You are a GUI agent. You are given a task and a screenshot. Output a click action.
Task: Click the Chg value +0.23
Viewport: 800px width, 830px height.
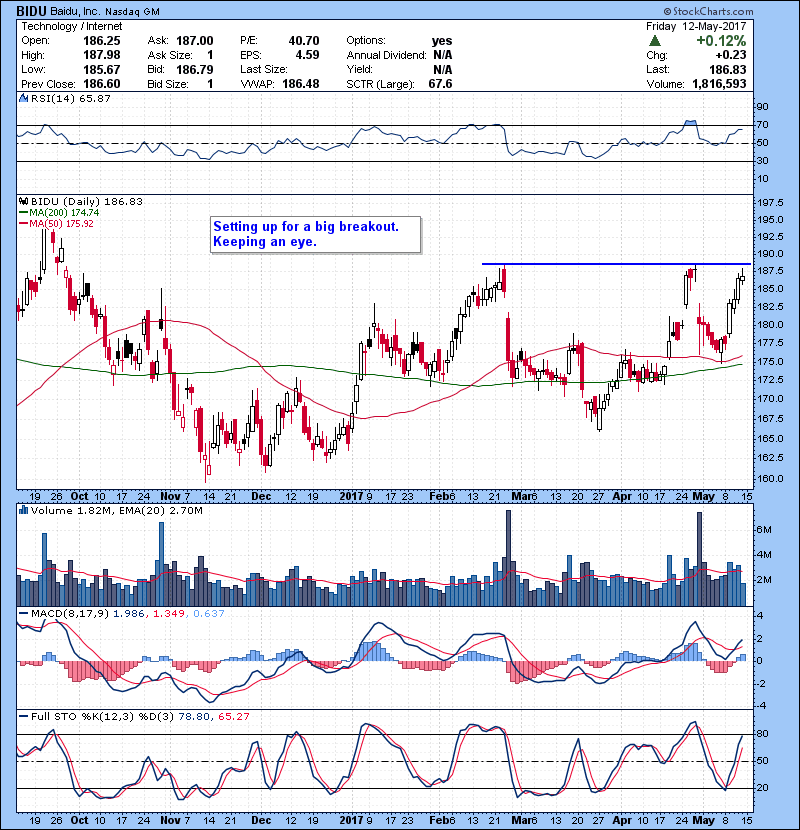[731, 55]
